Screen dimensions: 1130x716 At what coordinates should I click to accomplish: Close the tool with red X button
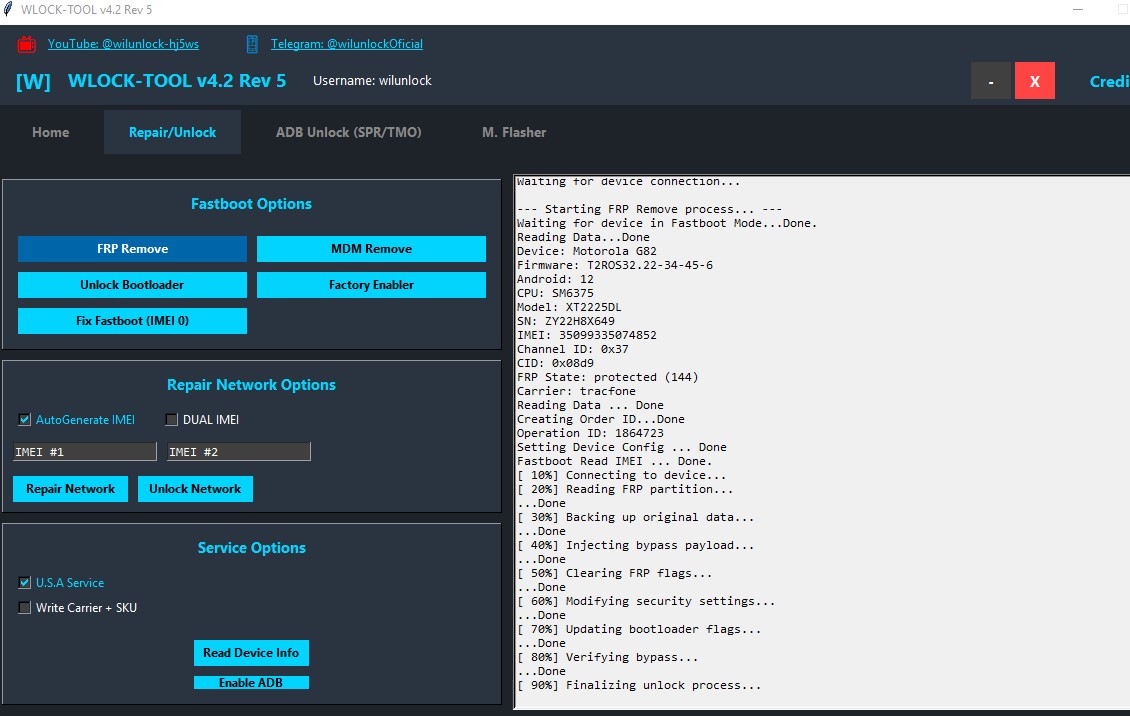pos(1035,81)
